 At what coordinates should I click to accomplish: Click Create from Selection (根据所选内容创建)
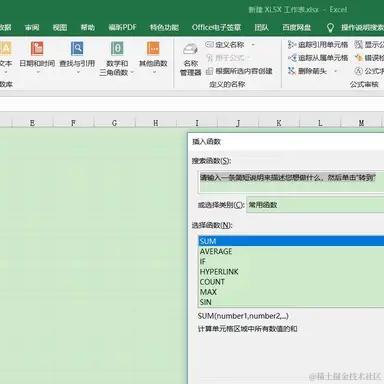click(239, 71)
